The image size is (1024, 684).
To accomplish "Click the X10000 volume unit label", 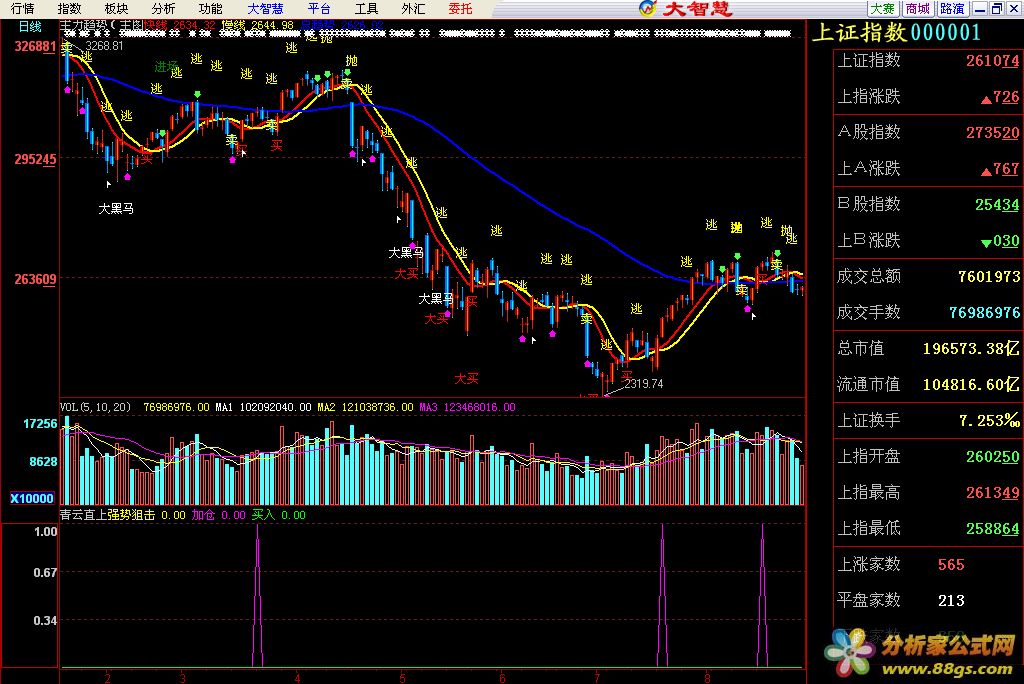I will pos(32,498).
